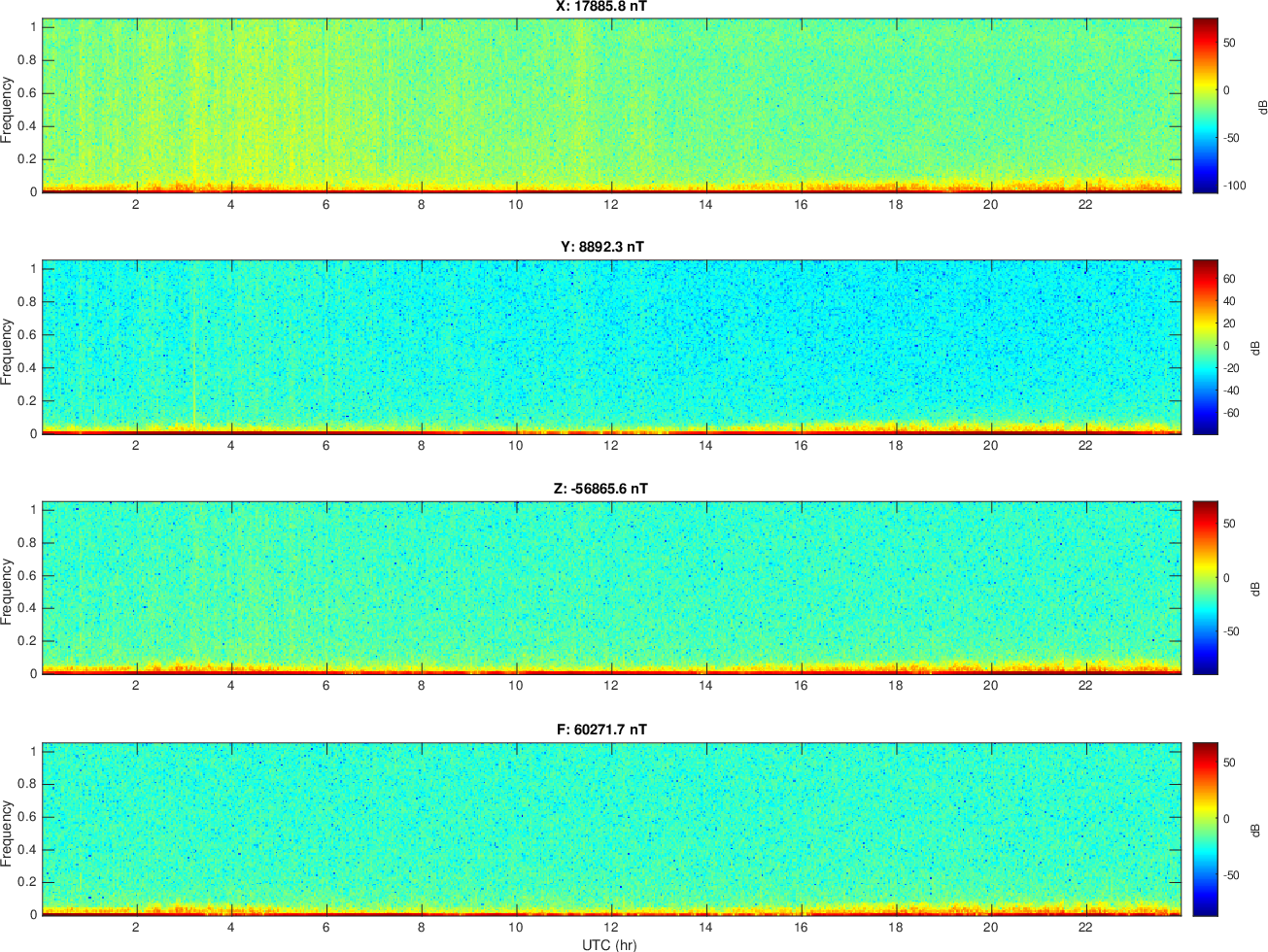Click the "dB" label beside the Z colorbar

(x=1255, y=588)
